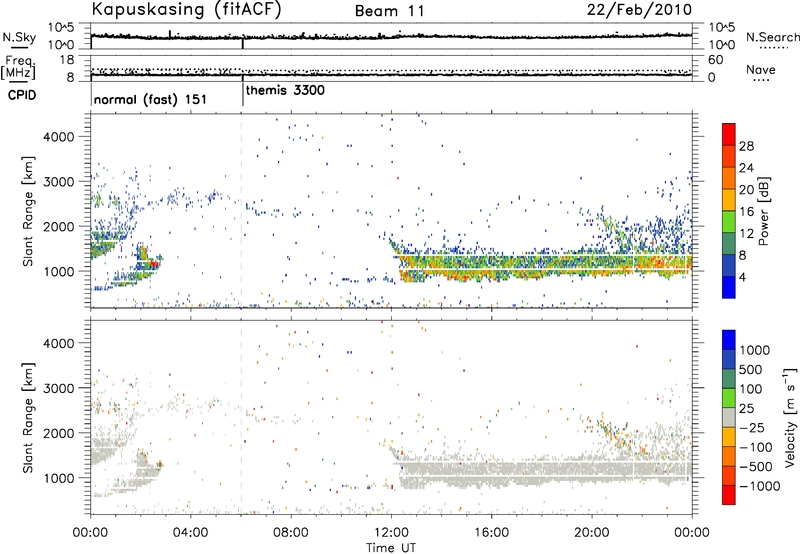800x554 pixels.
Task: Click the blue bottom power swatch
Action: (729, 287)
